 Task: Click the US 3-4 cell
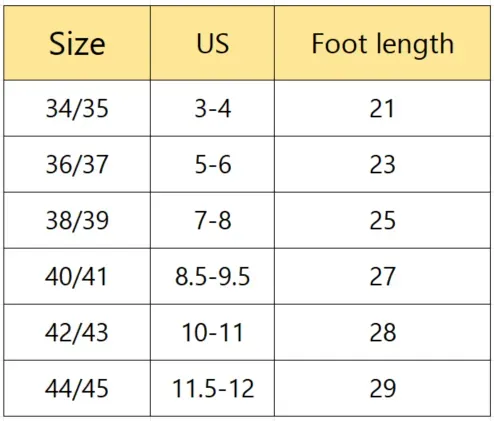[213, 108]
